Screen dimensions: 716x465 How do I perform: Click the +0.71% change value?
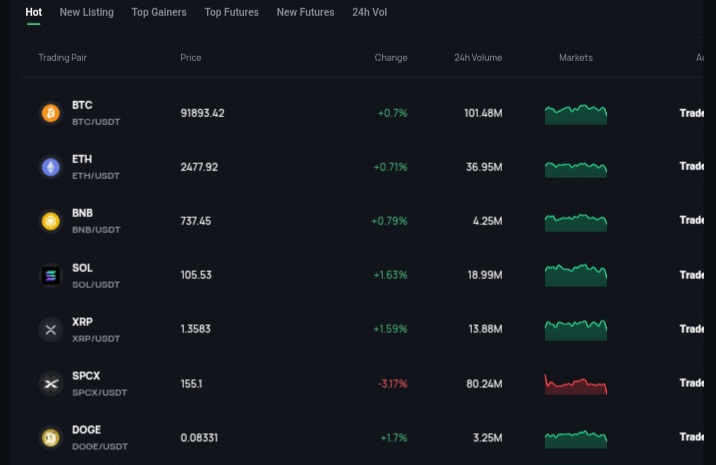[390, 167]
